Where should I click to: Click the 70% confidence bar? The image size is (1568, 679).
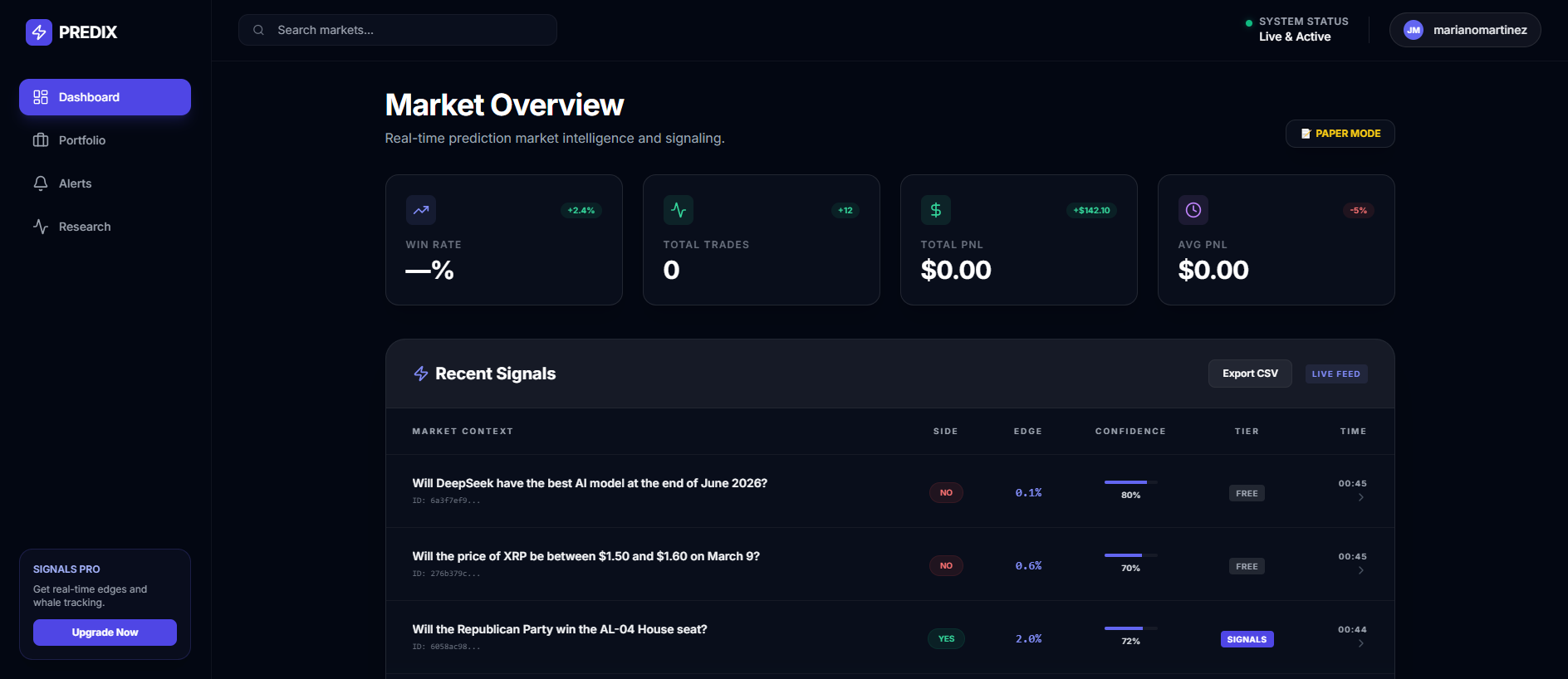1130,555
